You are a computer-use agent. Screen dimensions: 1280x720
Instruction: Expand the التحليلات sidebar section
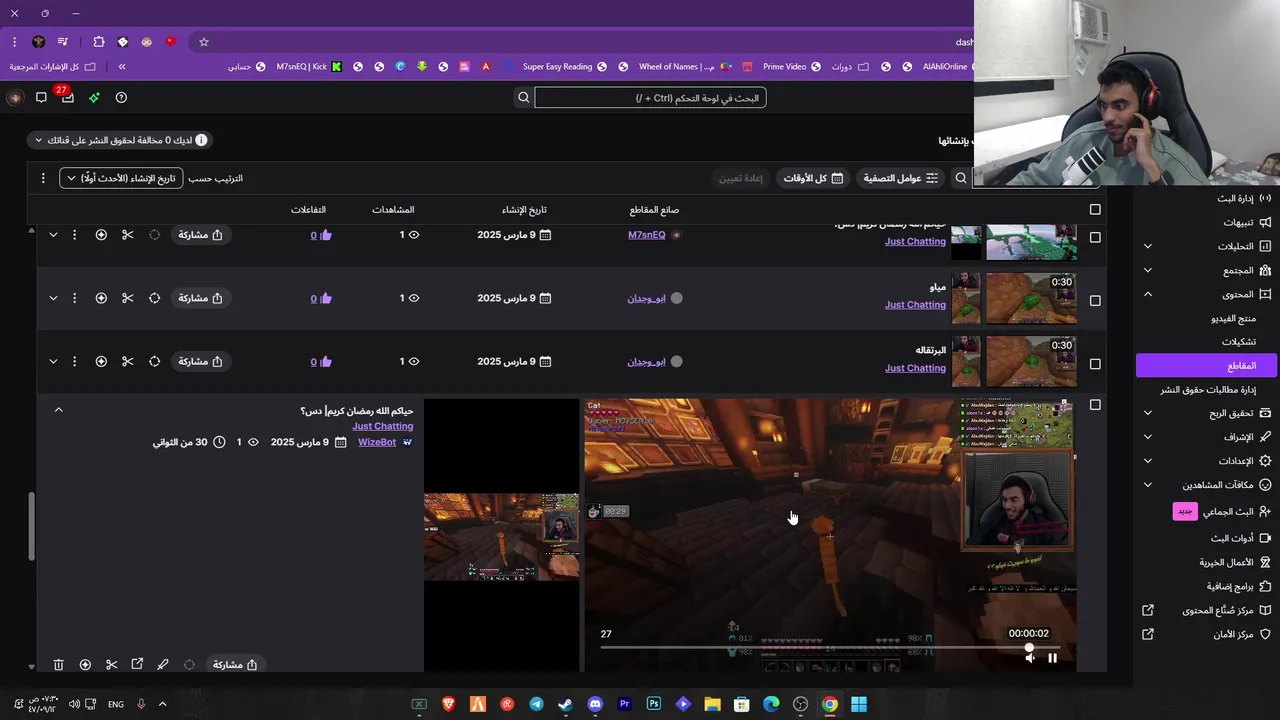click(x=1147, y=246)
